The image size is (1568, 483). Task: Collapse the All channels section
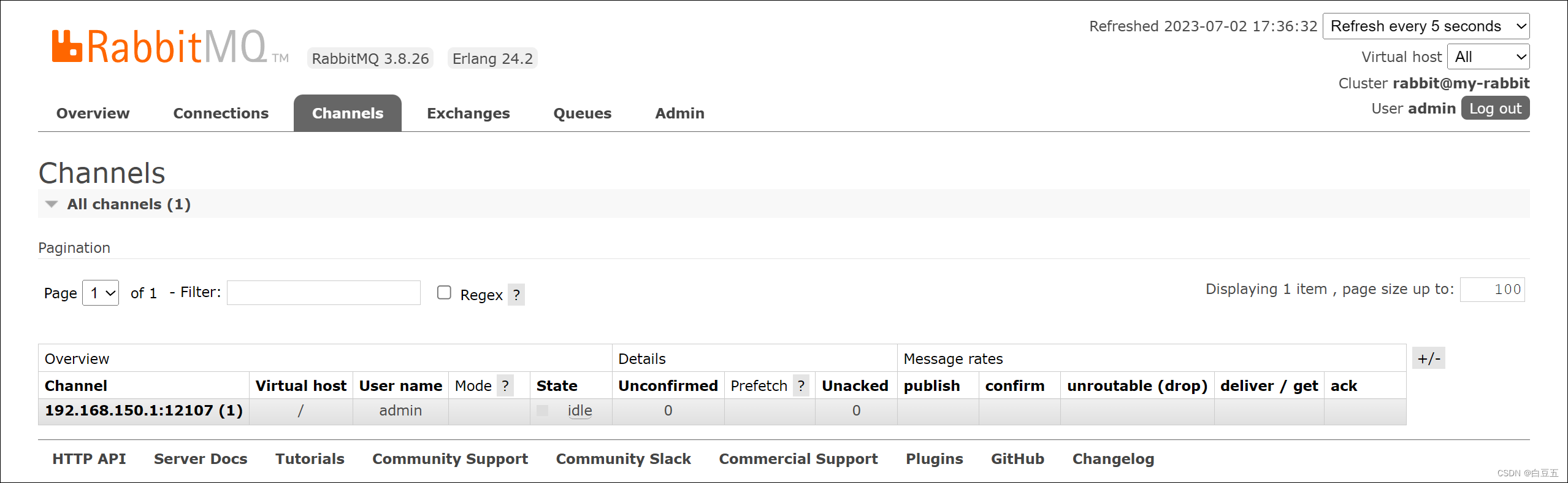pos(52,204)
